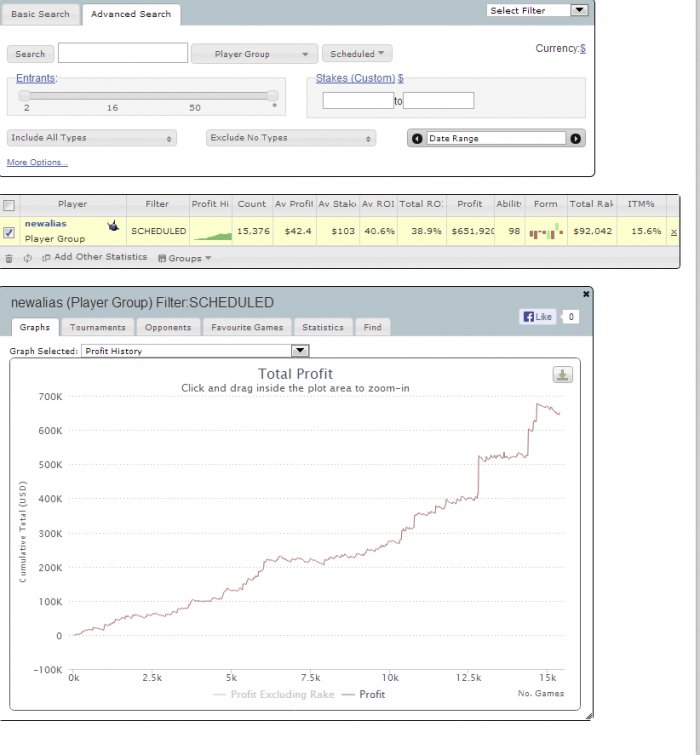The height and width of the screenshot is (755, 700).
Task: Toggle Profit Excluding Rake legend series
Action: click(273, 694)
